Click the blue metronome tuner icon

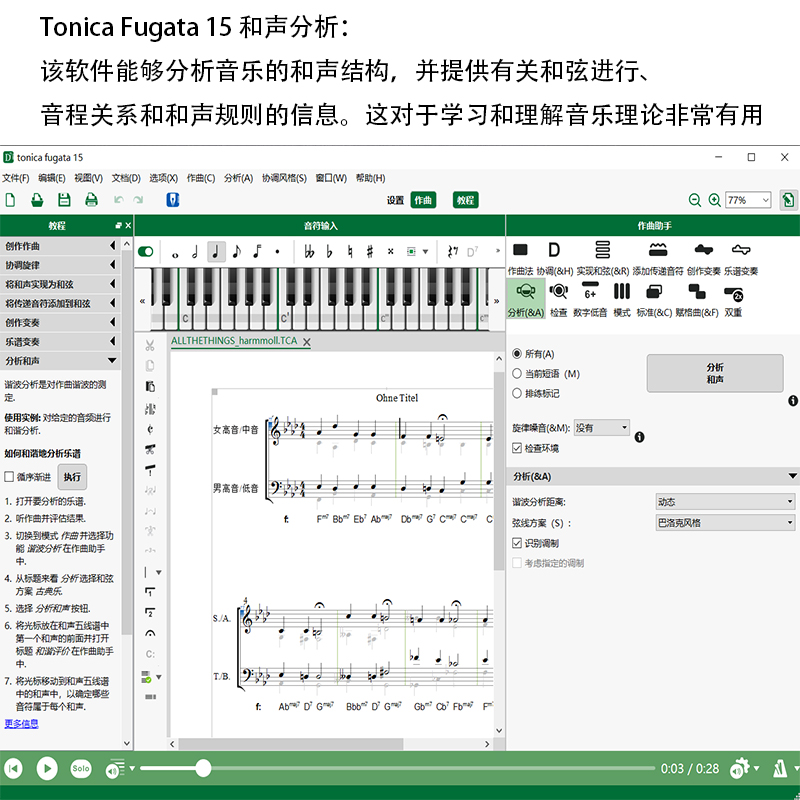click(x=173, y=200)
